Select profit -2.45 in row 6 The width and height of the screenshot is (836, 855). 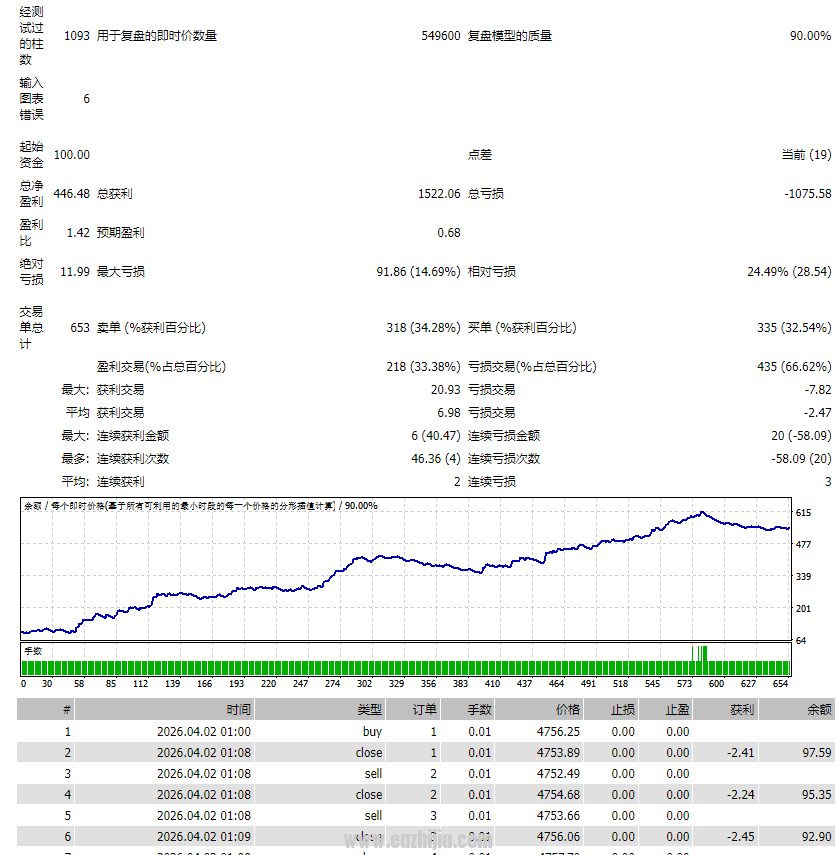tap(741, 837)
